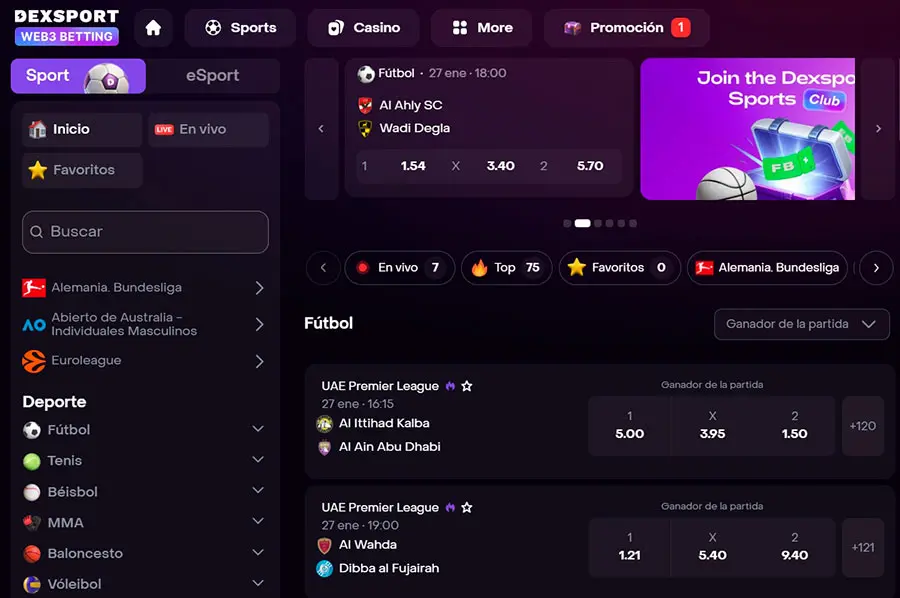The image size is (900, 598).
Task: Toggle favorite star for Al Wahda match
Action: 467,508
